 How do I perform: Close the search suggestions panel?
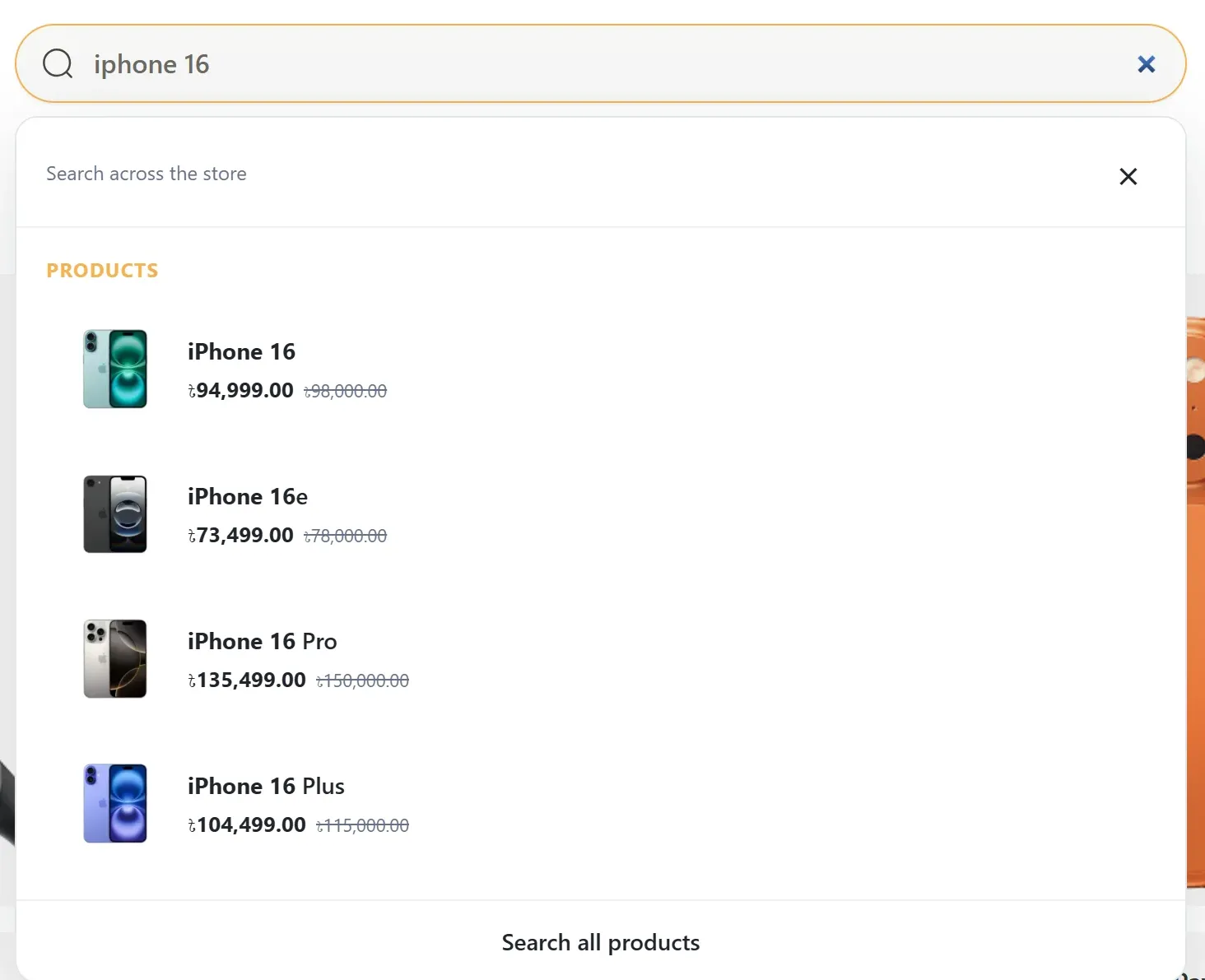(x=1128, y=176)
